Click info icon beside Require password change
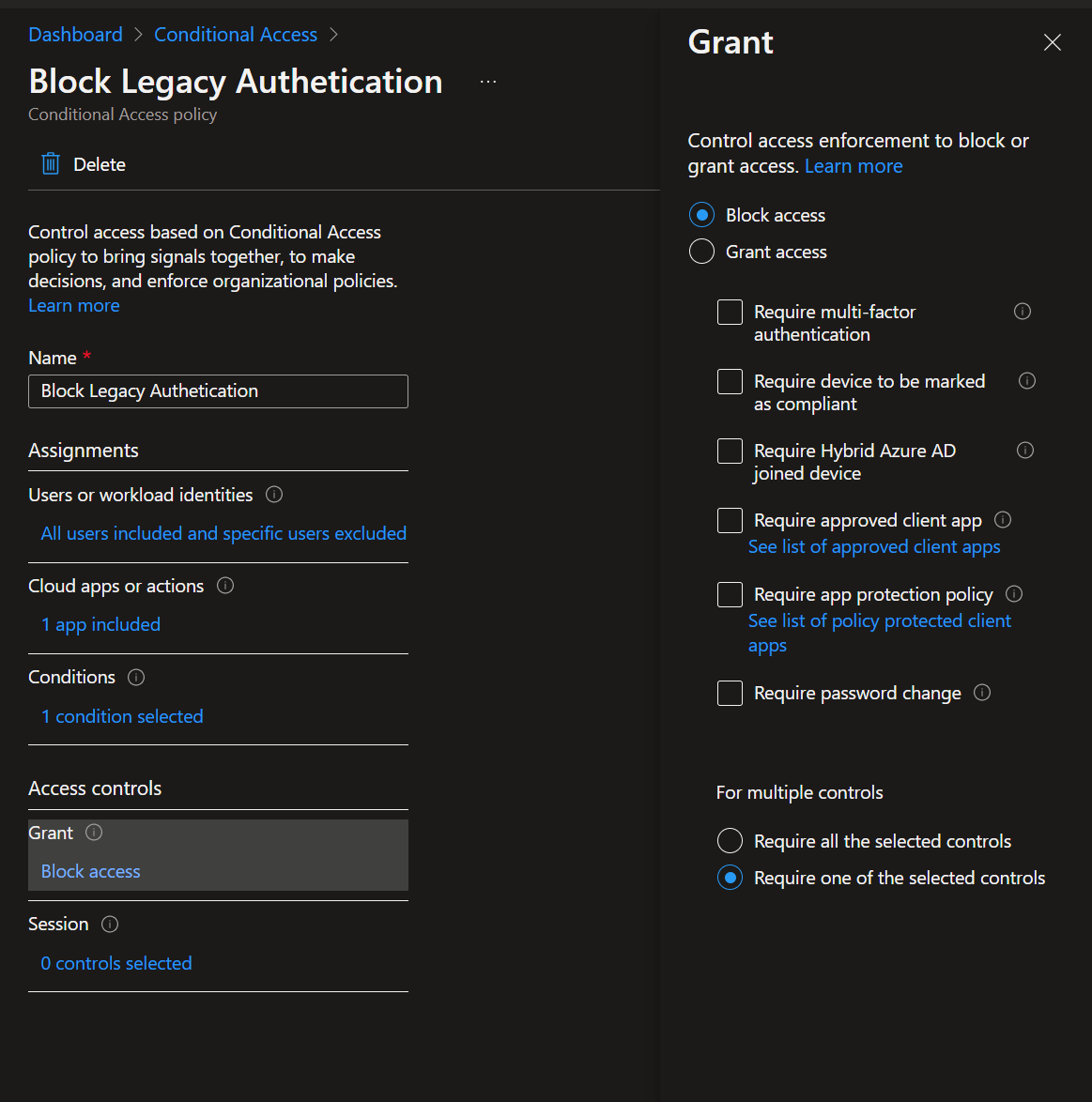Screen dimensions: 1092x1102 [x=982, y=693]
